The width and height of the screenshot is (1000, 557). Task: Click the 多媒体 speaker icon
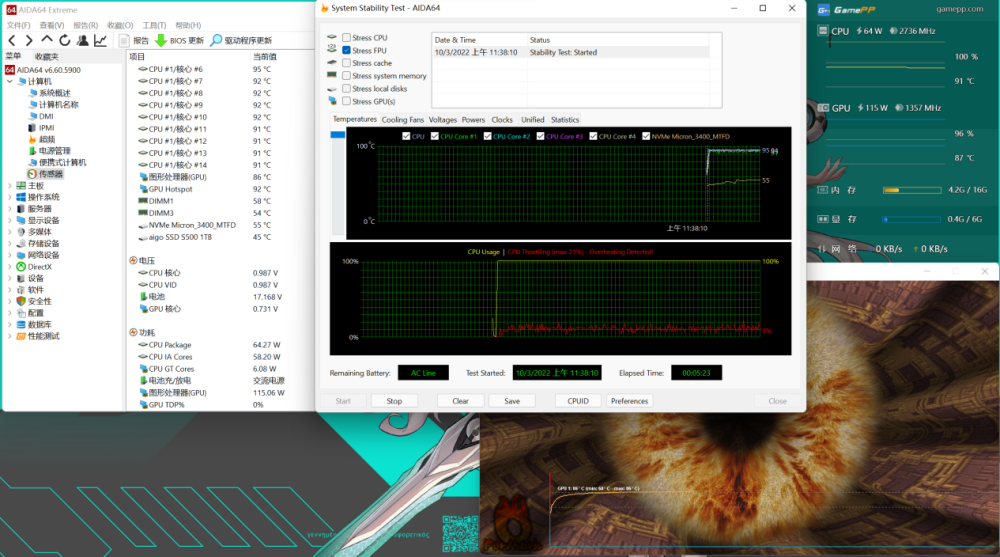[x=21, y=232]
